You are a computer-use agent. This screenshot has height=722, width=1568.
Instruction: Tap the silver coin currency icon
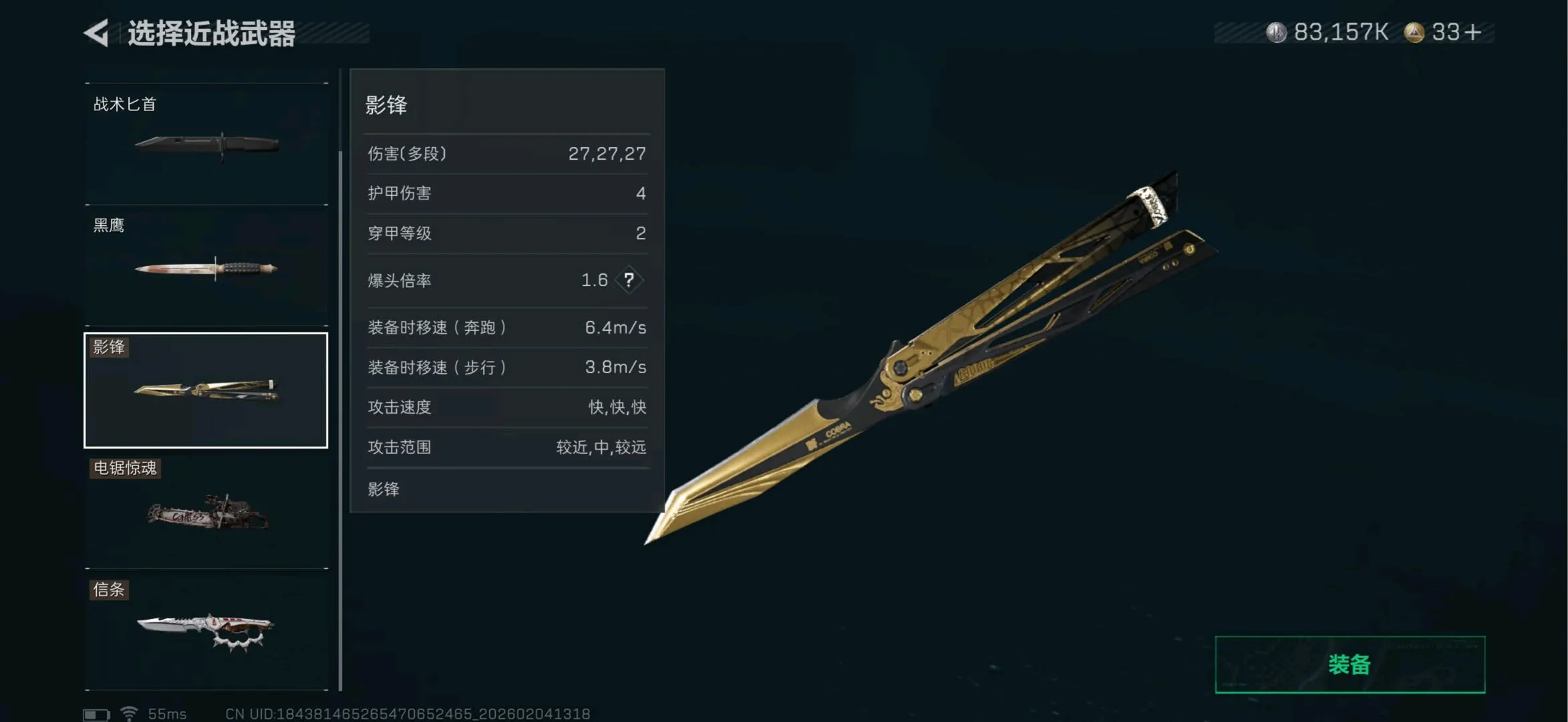click(1276, 32)
